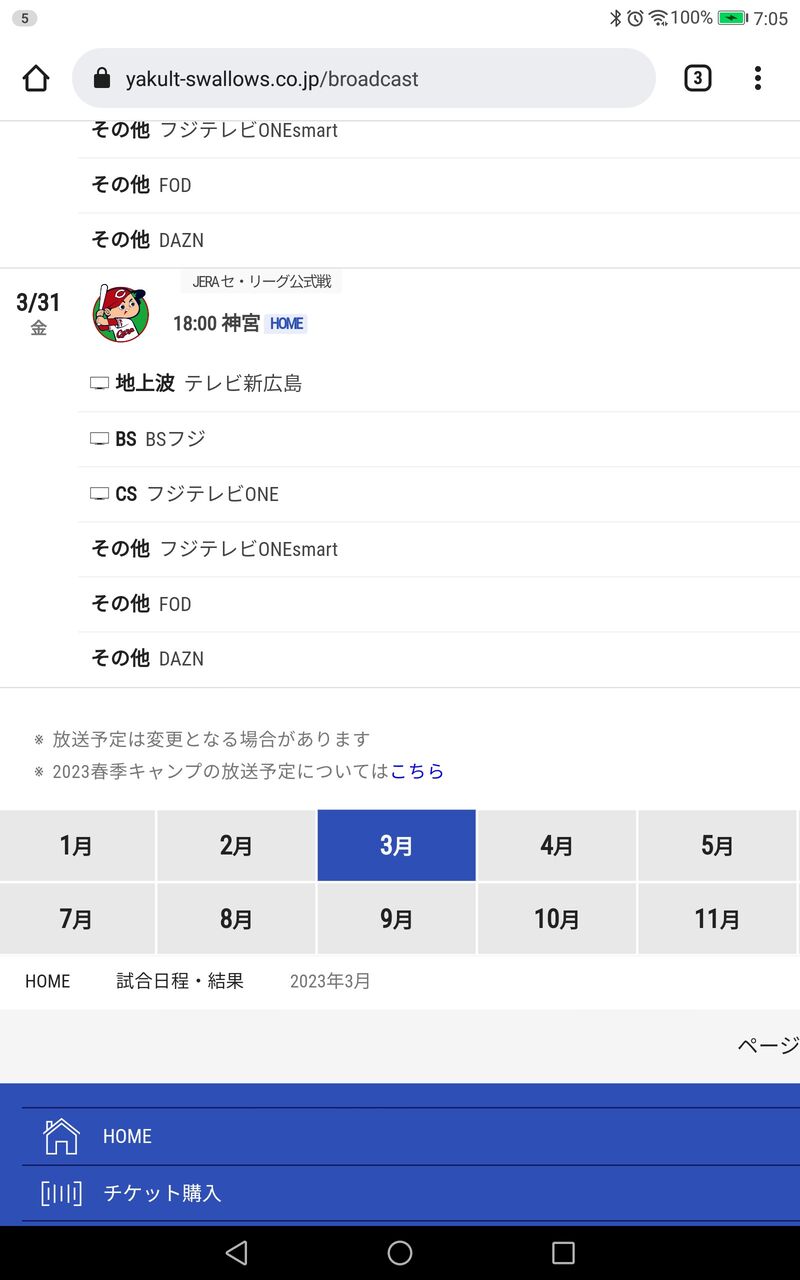The height and width of the screenshot is (1280, 800).
Task: Tap the ticket barcode icon in footer
Action: pos(61,1193)
